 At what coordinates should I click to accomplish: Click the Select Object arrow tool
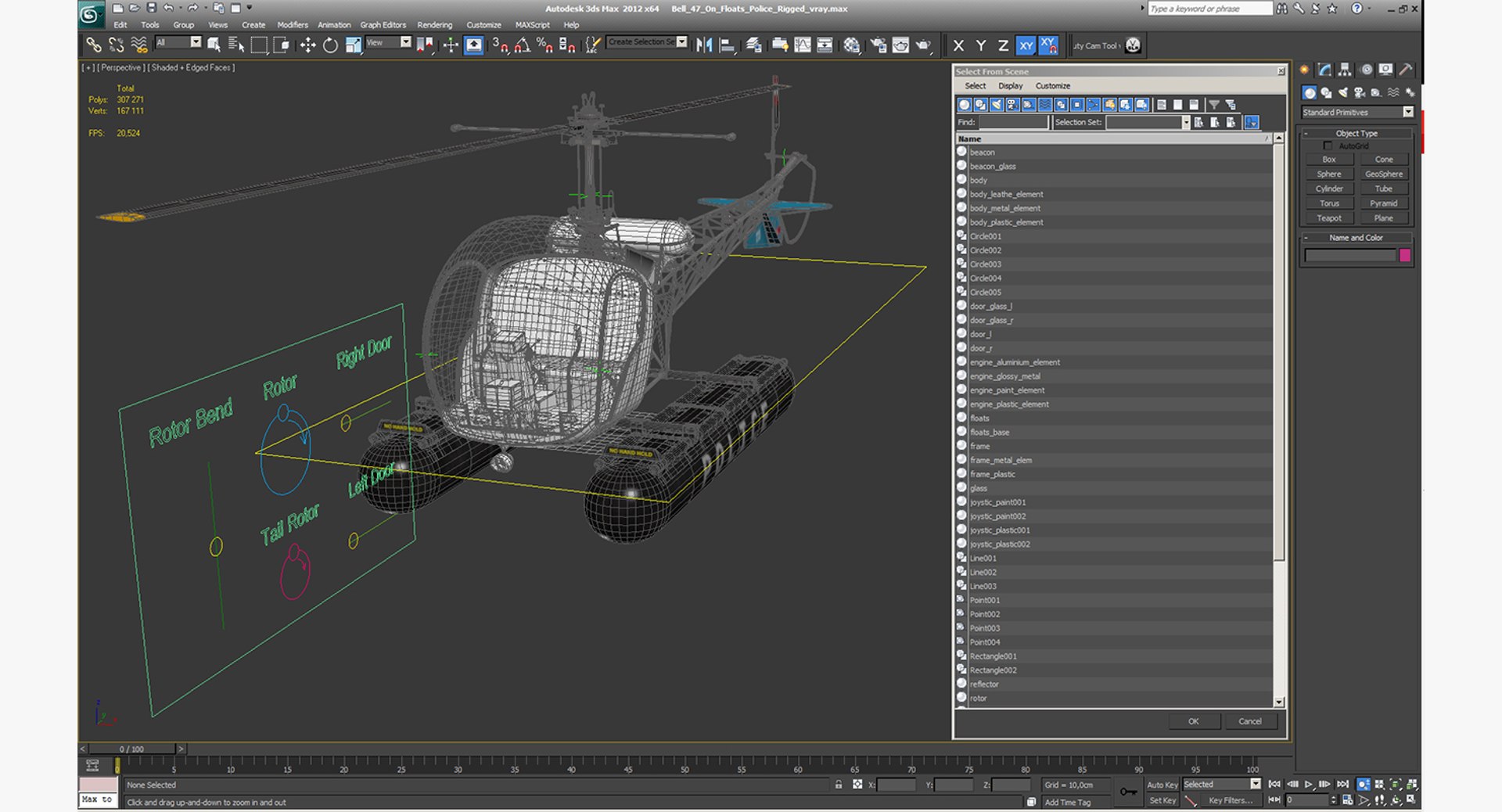pos(214,45)
